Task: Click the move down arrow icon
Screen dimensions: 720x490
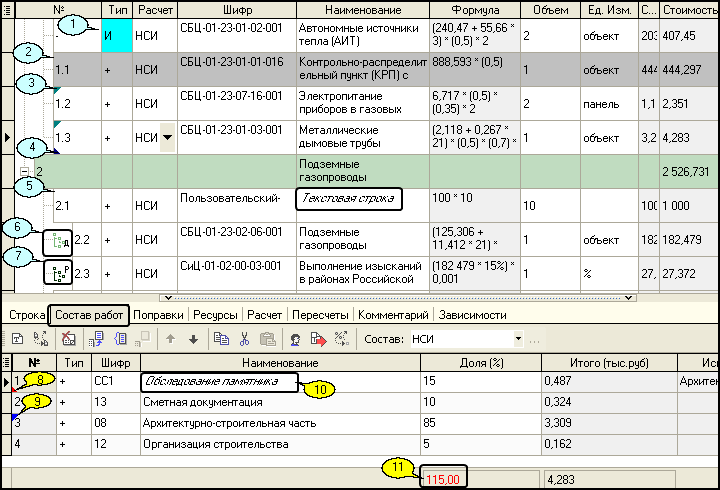Action: [193, 340]
